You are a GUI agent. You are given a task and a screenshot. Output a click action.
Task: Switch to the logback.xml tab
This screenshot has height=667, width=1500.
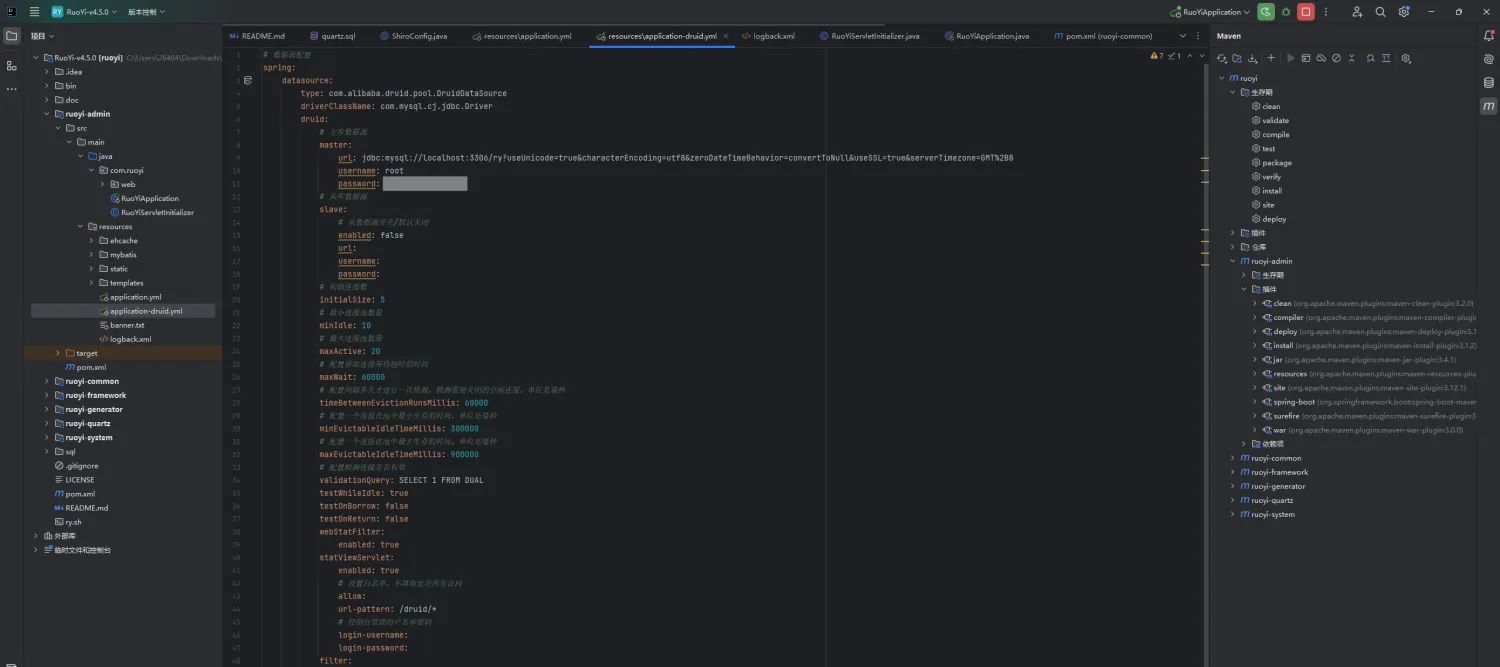(x=768, y=36)
